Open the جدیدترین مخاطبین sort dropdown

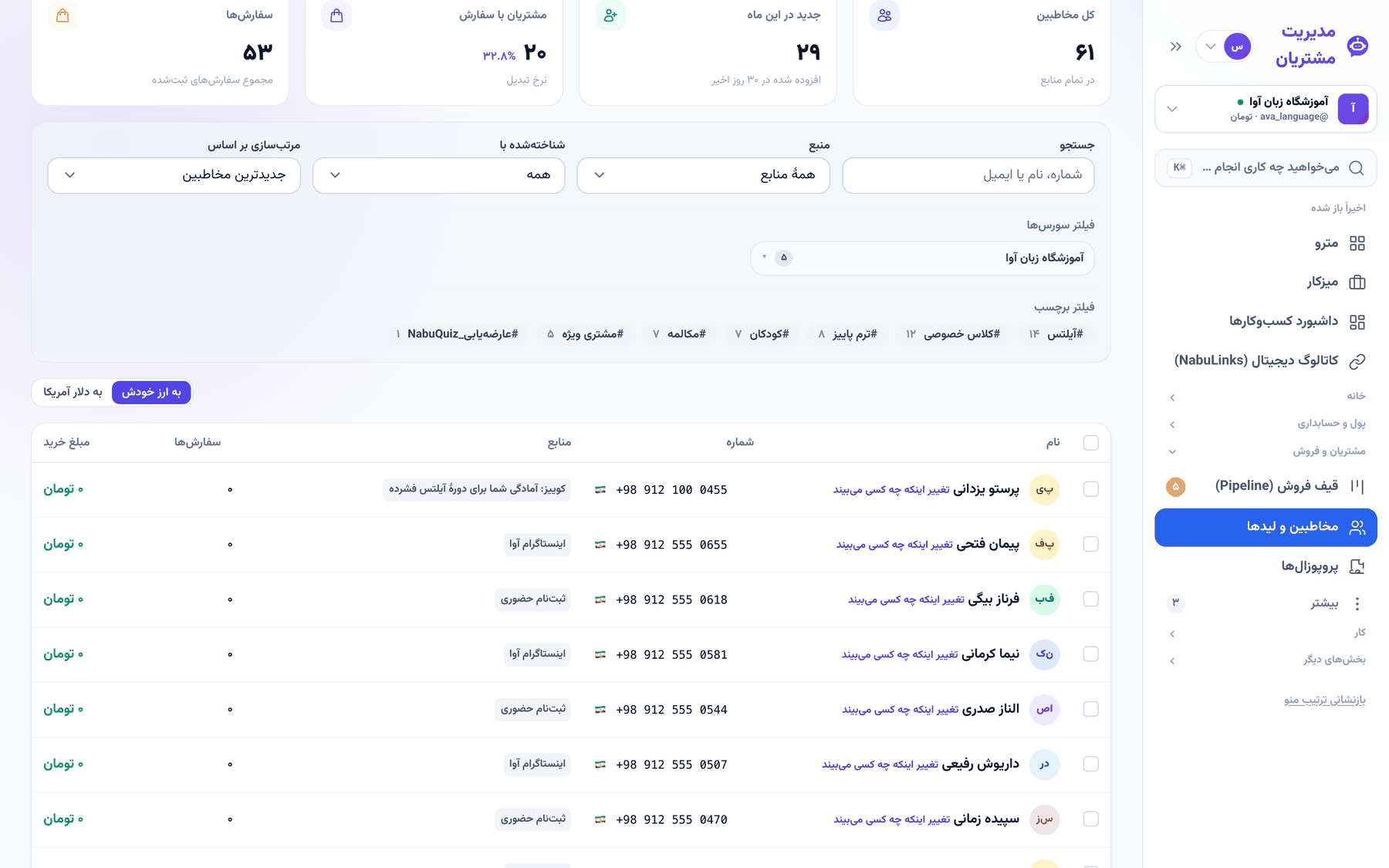coord(174,175)
